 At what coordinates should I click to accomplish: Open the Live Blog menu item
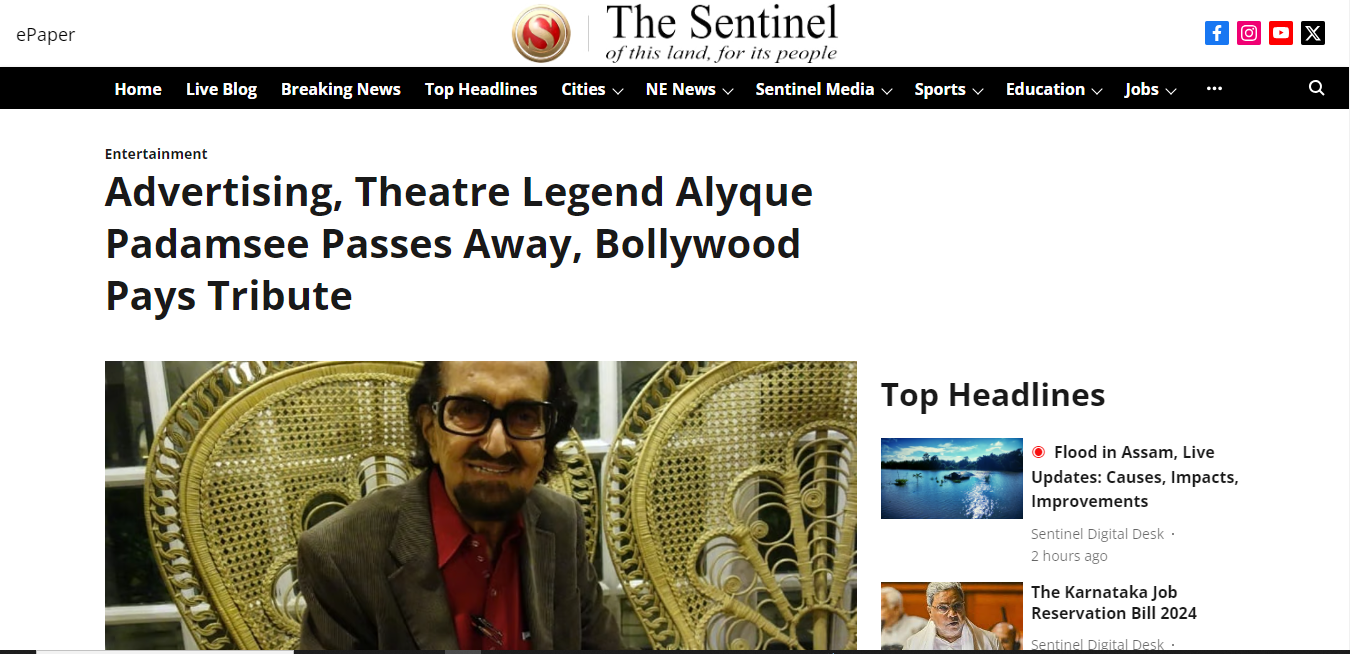click(x=221, y=89)
